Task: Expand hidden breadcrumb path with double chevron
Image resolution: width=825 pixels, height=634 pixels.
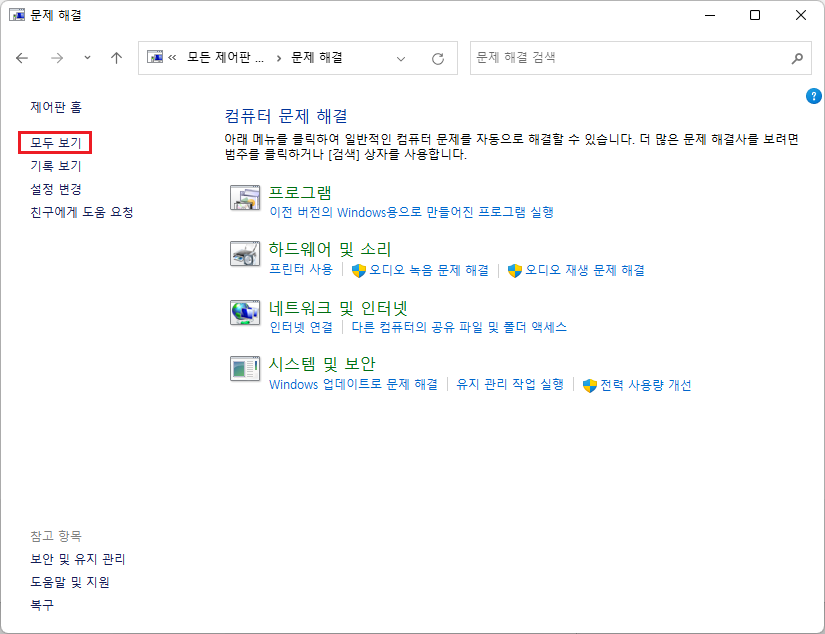Action: click(173, 58)
